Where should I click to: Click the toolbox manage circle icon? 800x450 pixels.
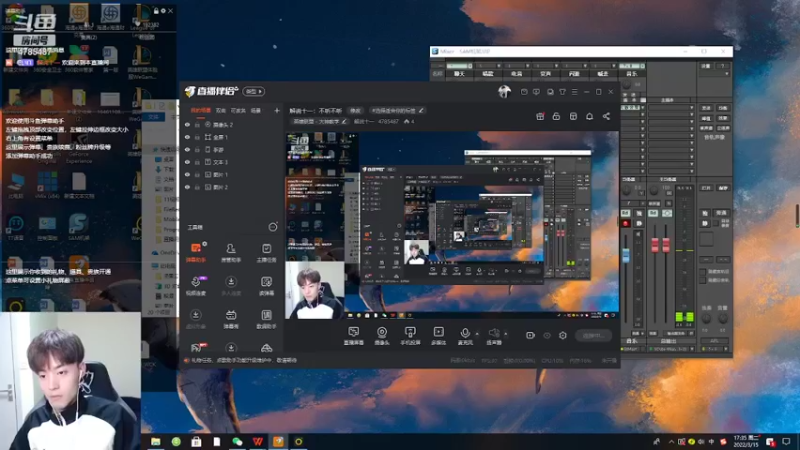pyautogui.click(x=273, y=227)
